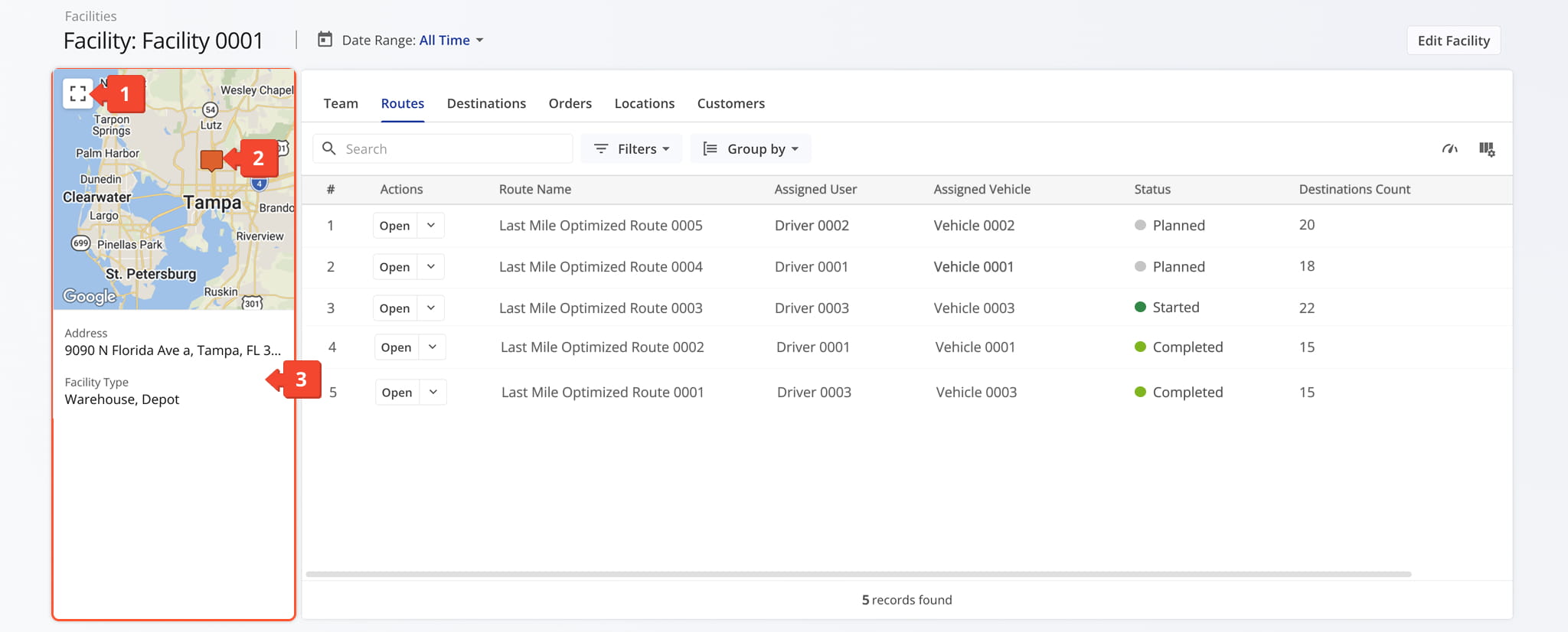The image size is (1568, 632).
Task: Open the column settings icon
Action: [1486, 149]
